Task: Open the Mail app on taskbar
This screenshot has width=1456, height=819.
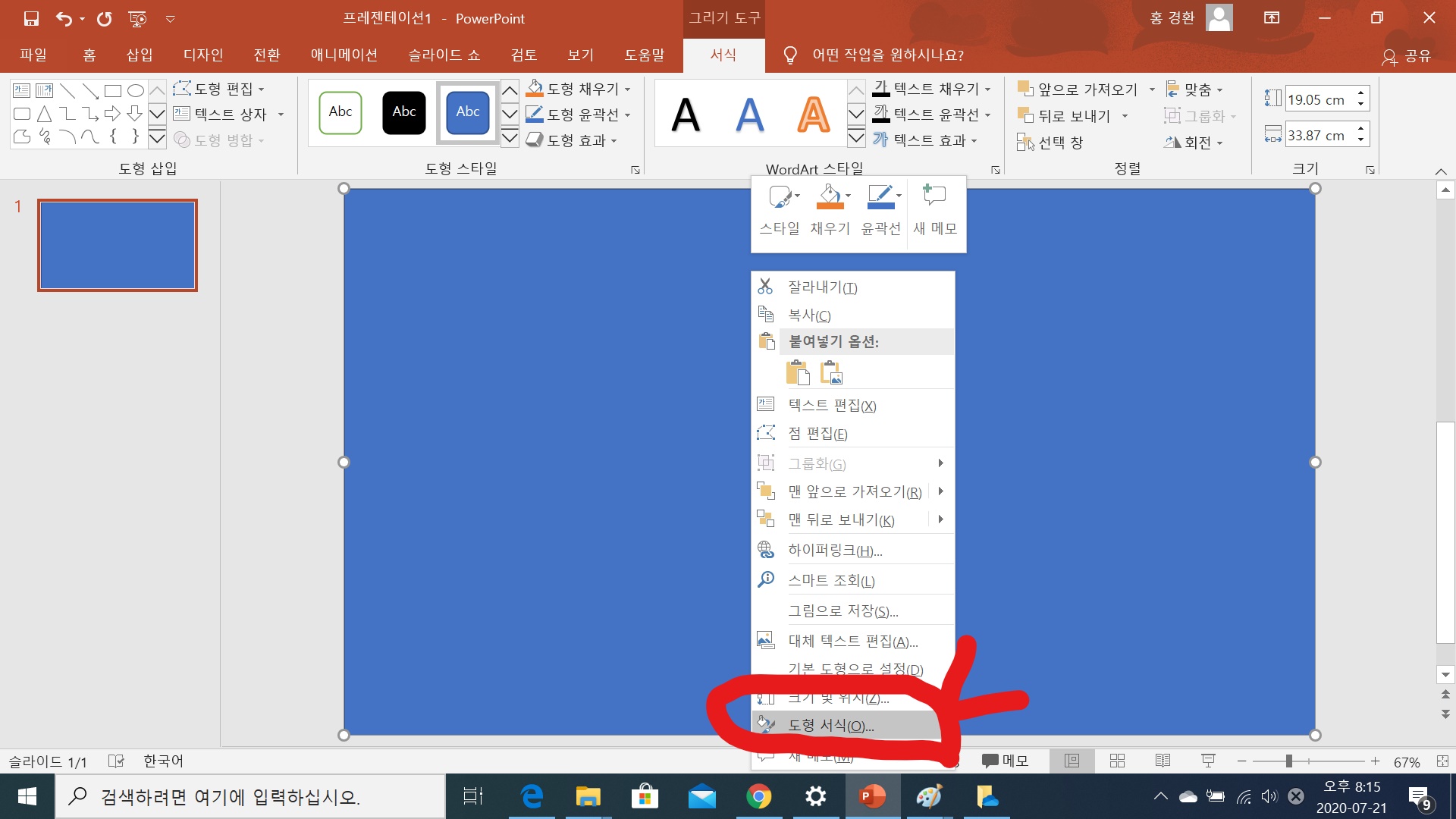Action: tap(702, 796)
